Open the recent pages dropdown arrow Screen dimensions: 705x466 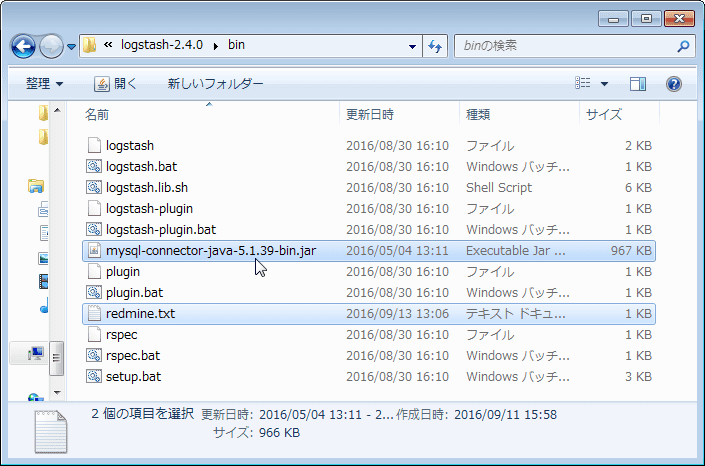tap(71, 46)
